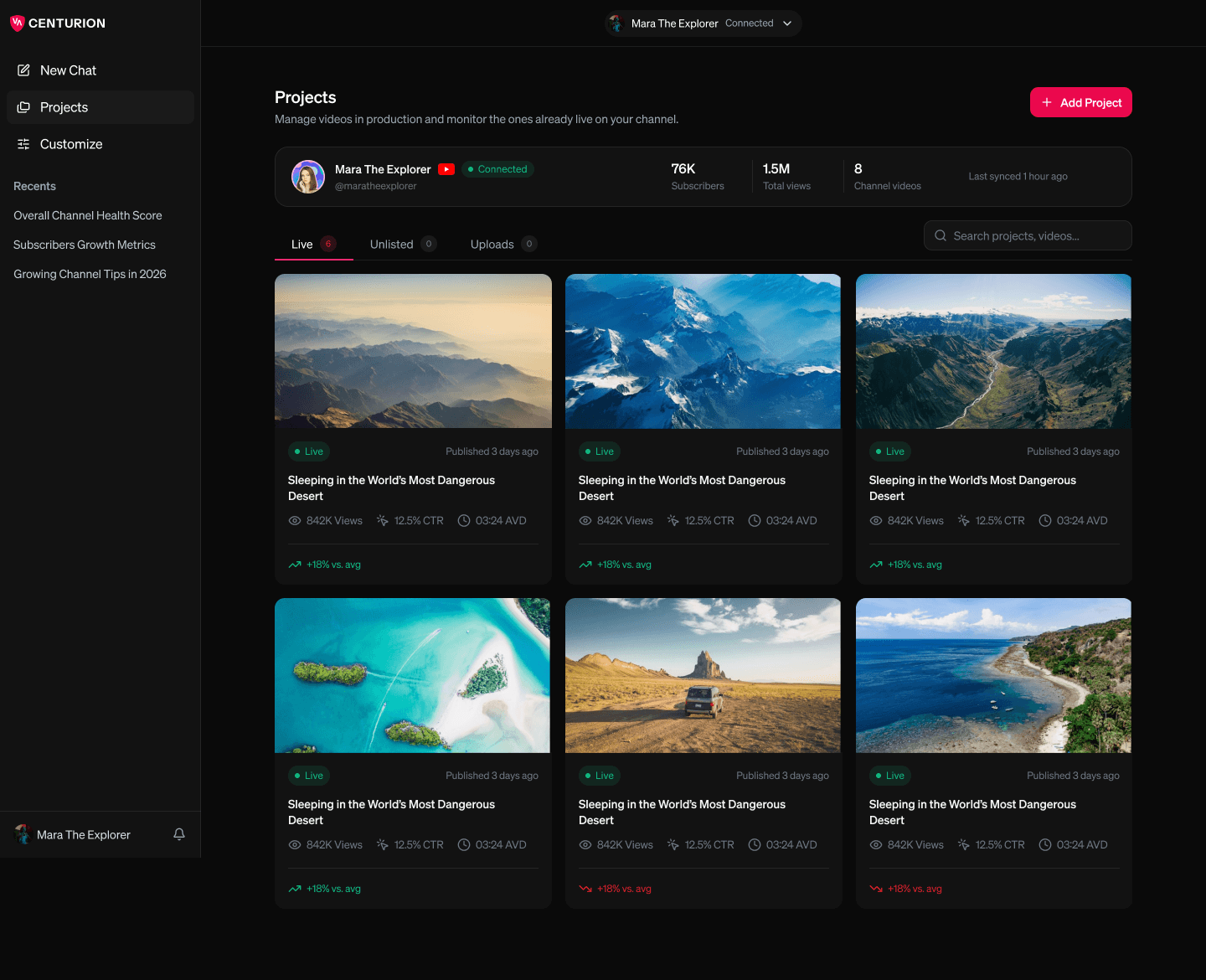Open the green valley river thumbnail
This screenshot has height=980, width=1206.
tap(994, 351)
